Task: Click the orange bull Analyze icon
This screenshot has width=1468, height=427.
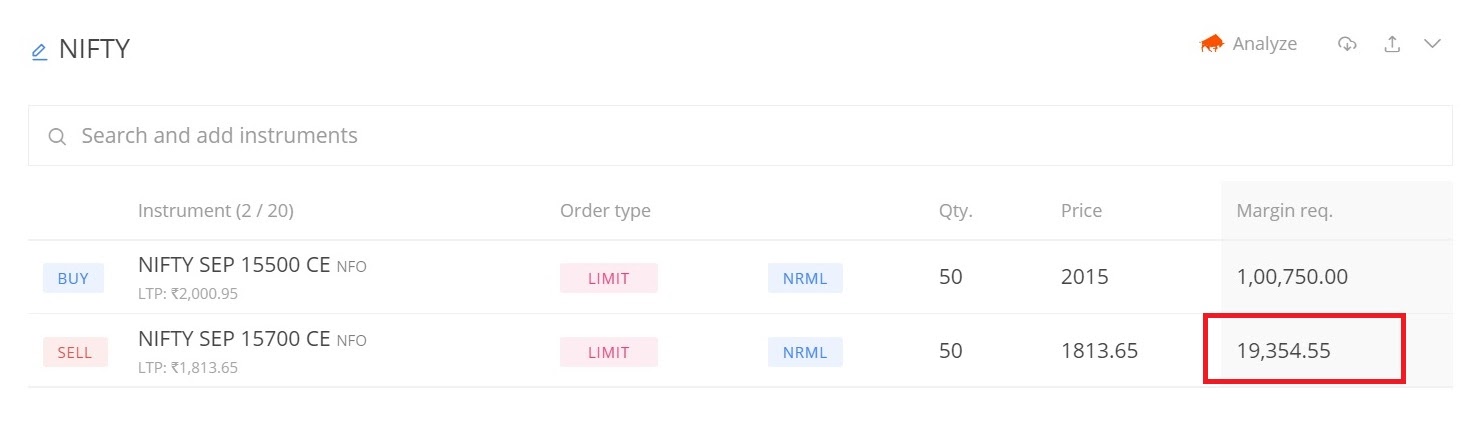Action: click(x=1212, y=44)
